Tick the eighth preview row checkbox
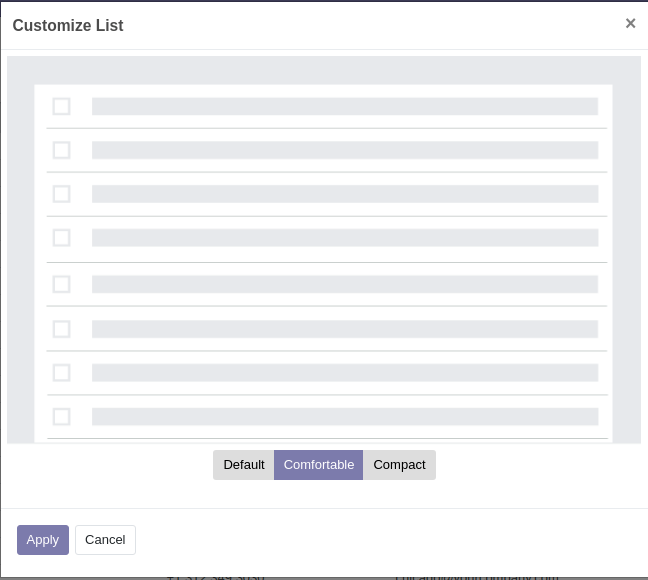 tap(62, 417)
